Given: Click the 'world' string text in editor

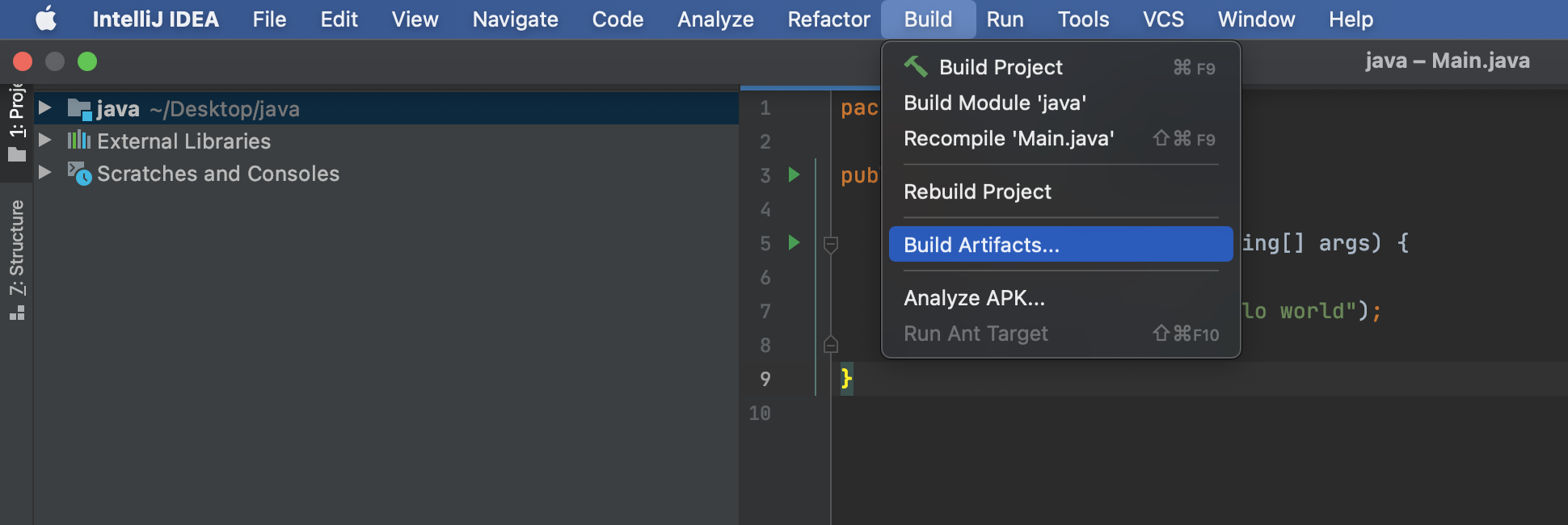Looking at the screenshot, I should (1312, 311).
